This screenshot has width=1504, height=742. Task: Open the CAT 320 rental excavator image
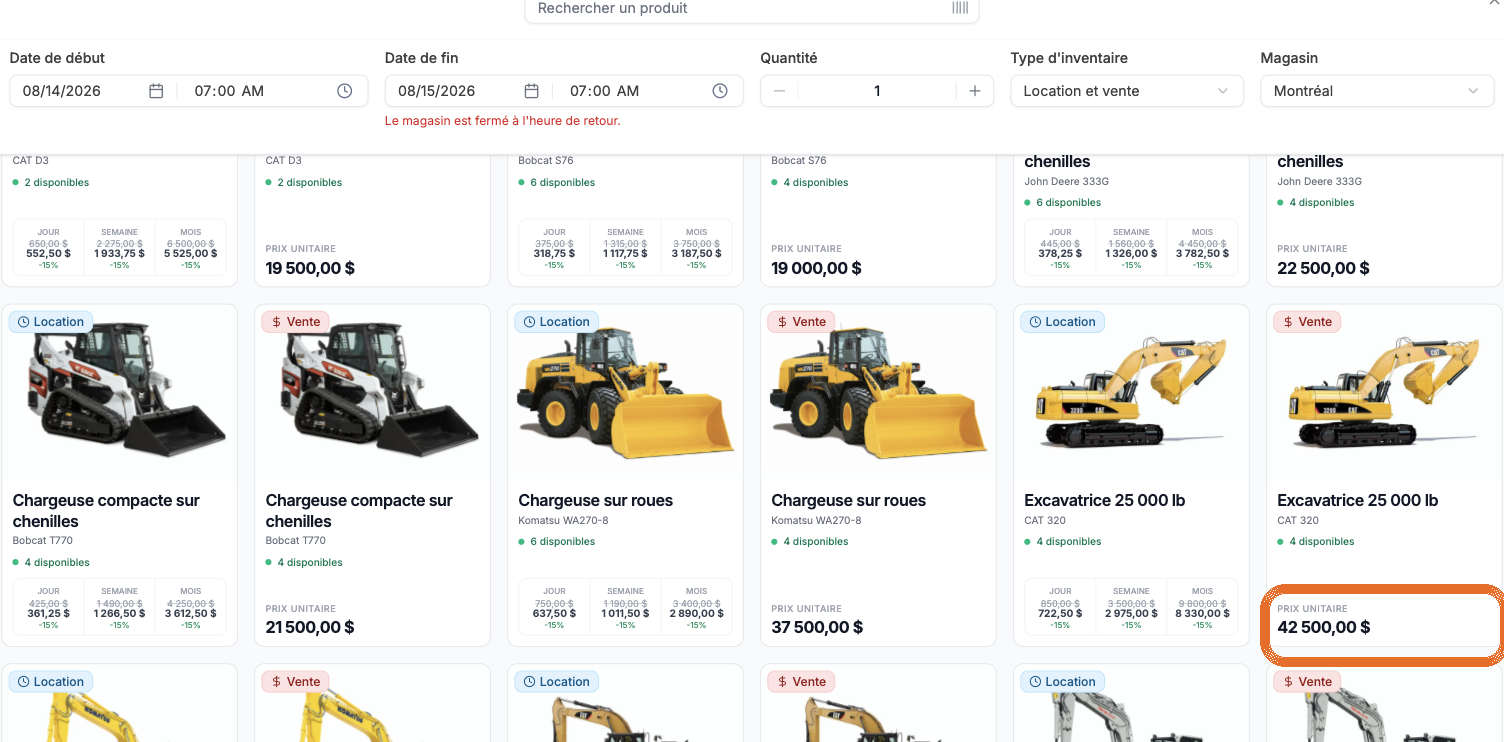pos(1132,393)
